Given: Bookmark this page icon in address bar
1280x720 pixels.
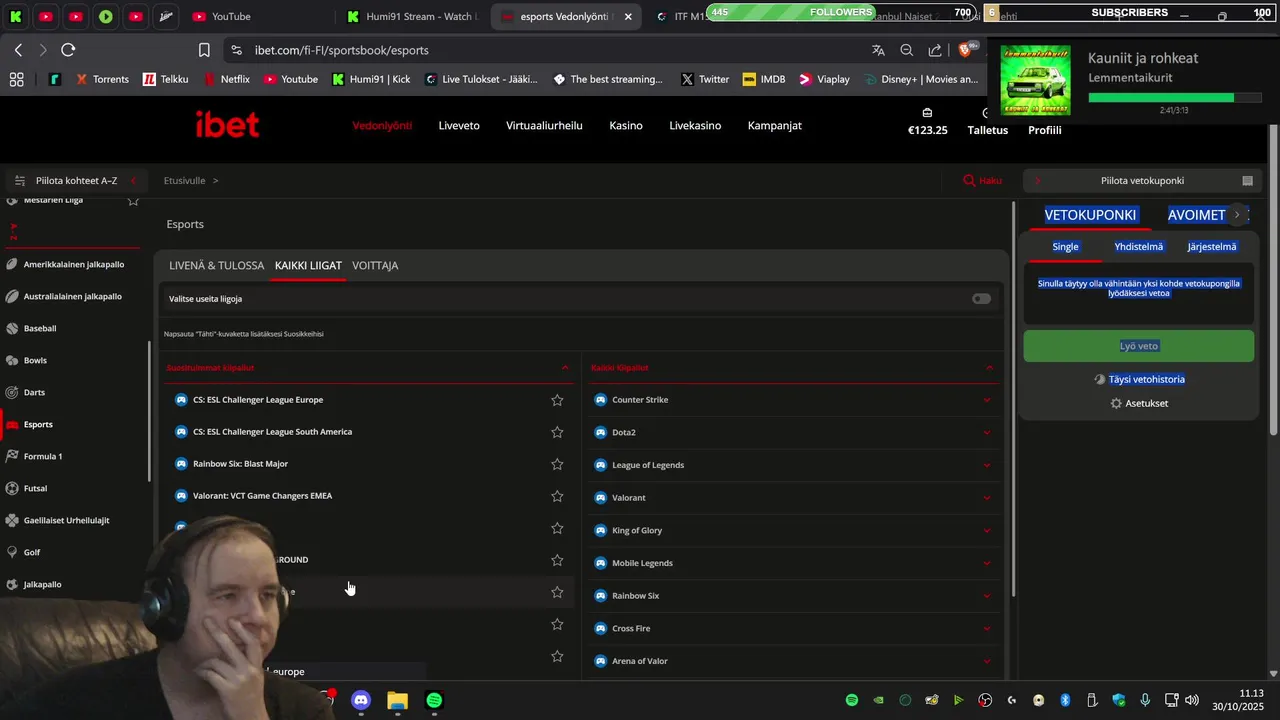Looking at the screenshot, I should pos(204,50).
